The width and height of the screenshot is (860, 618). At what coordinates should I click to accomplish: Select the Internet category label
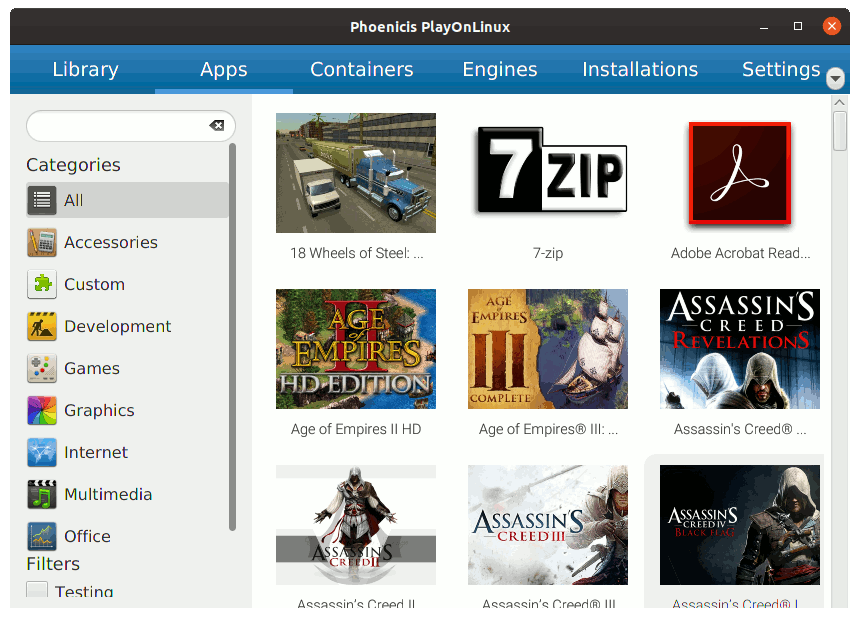pyautogui.click(x=96, y=452)
